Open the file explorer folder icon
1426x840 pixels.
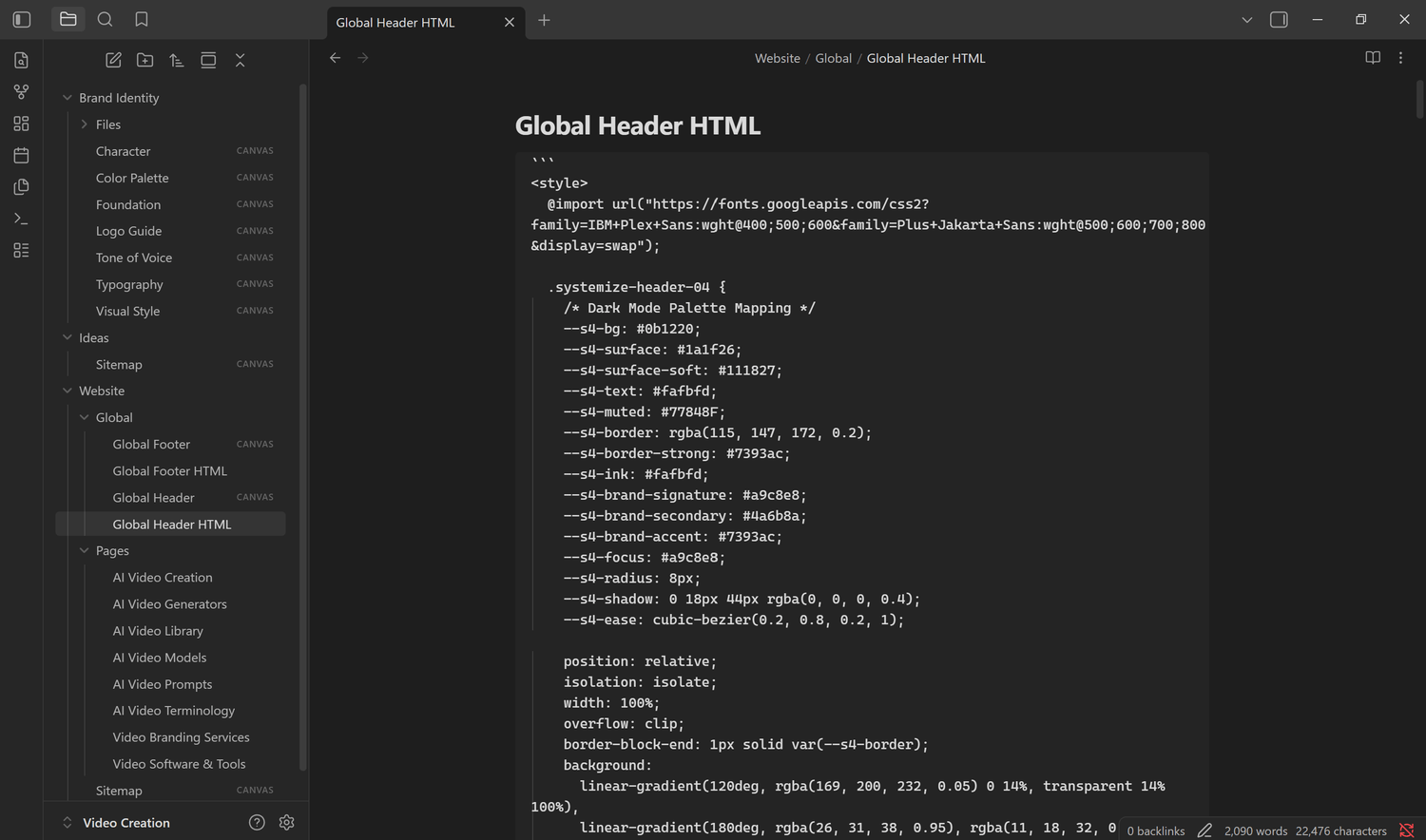67,19
